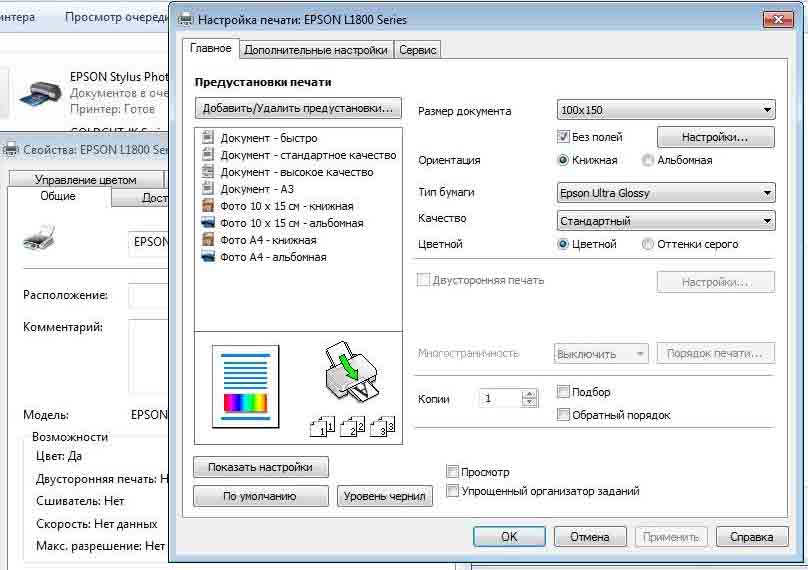Switch to the 'Сервис' tab
The height and width of the screenshot is (570, 808).
pyautogui.click(x=417, y=50)
